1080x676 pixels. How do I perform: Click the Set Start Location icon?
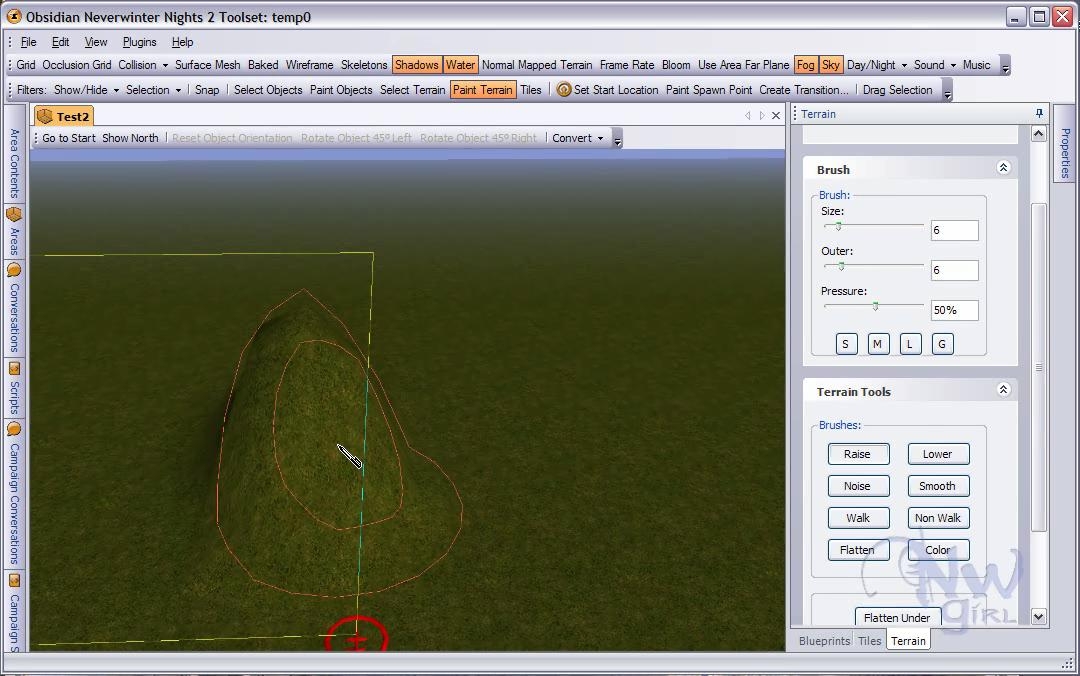coord(564,90)
